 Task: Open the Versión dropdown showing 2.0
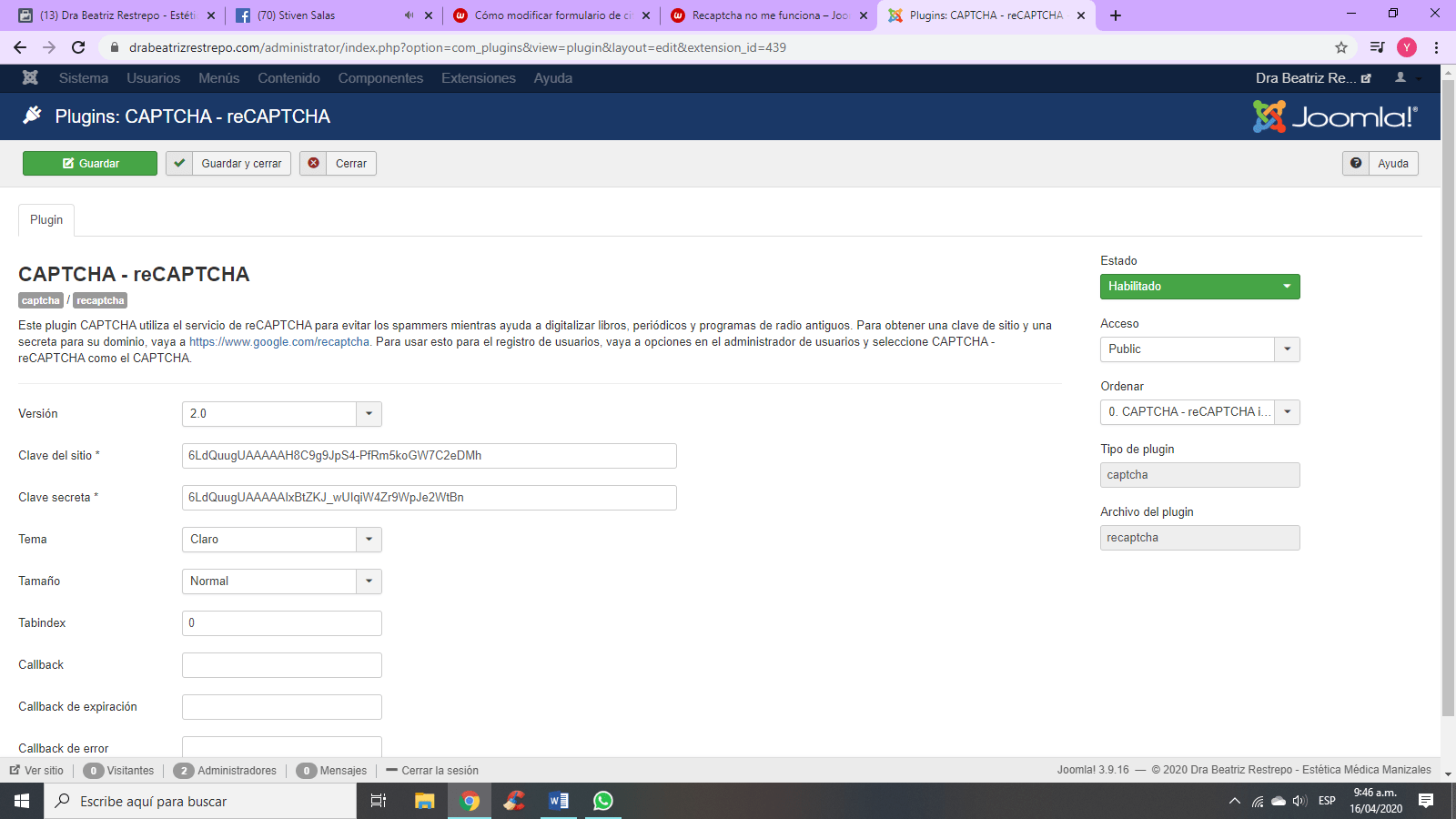[282, 414]
